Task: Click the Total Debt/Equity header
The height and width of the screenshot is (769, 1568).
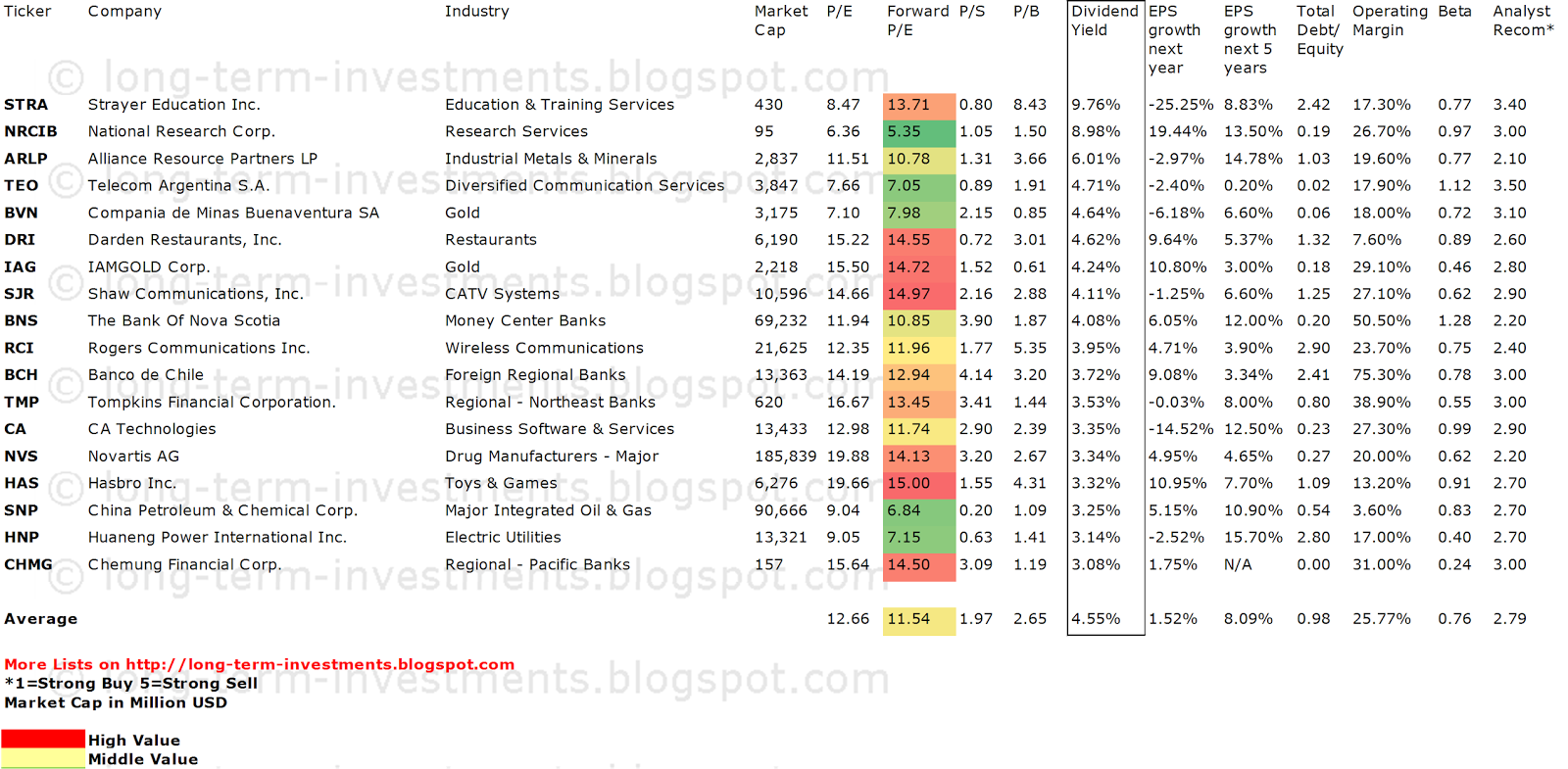Action: [1319, 30]
